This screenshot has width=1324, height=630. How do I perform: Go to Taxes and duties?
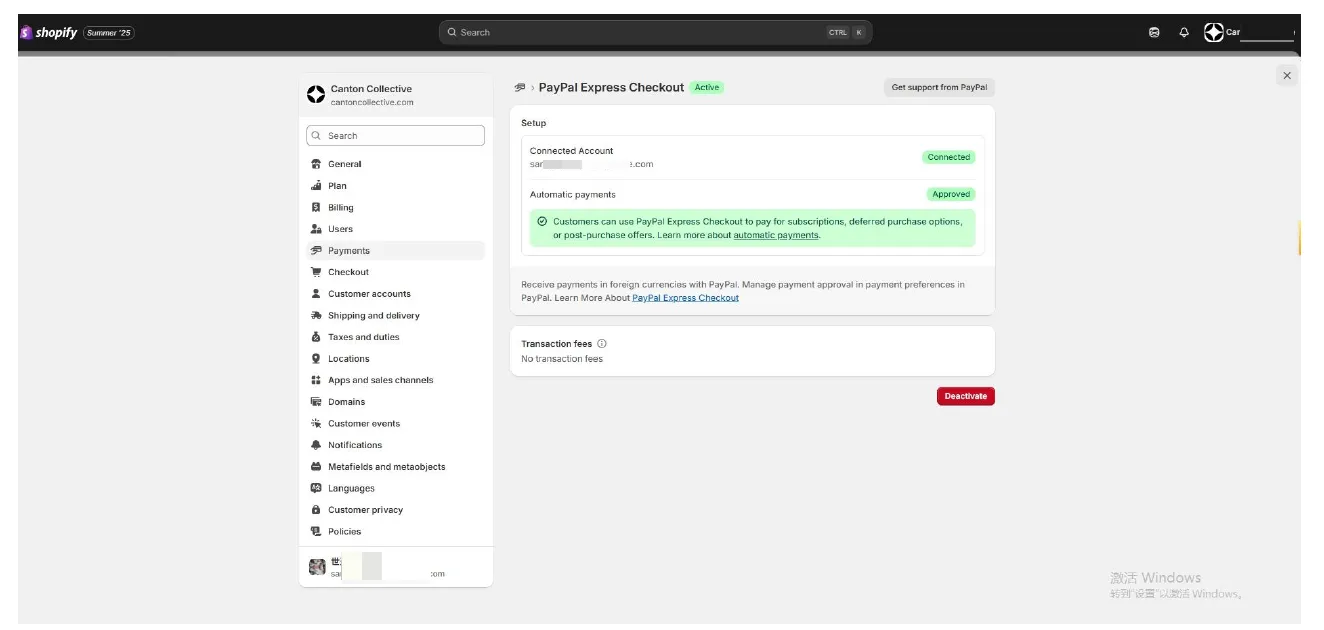click(395, 337)
